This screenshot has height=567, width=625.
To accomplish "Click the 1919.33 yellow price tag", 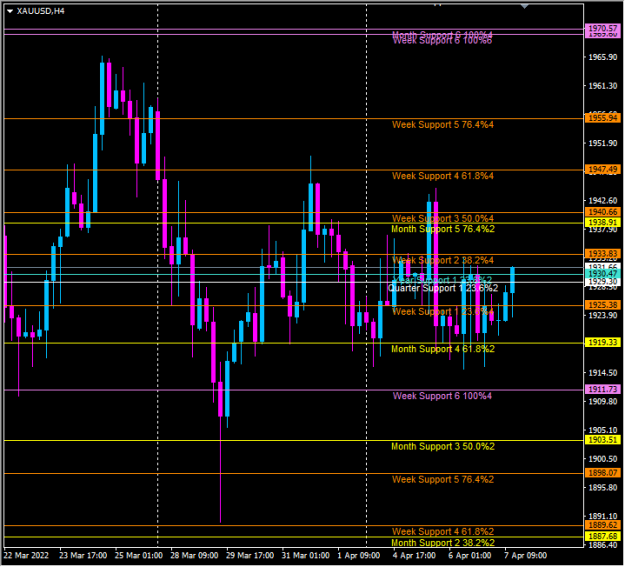I will tap(603, 342).
